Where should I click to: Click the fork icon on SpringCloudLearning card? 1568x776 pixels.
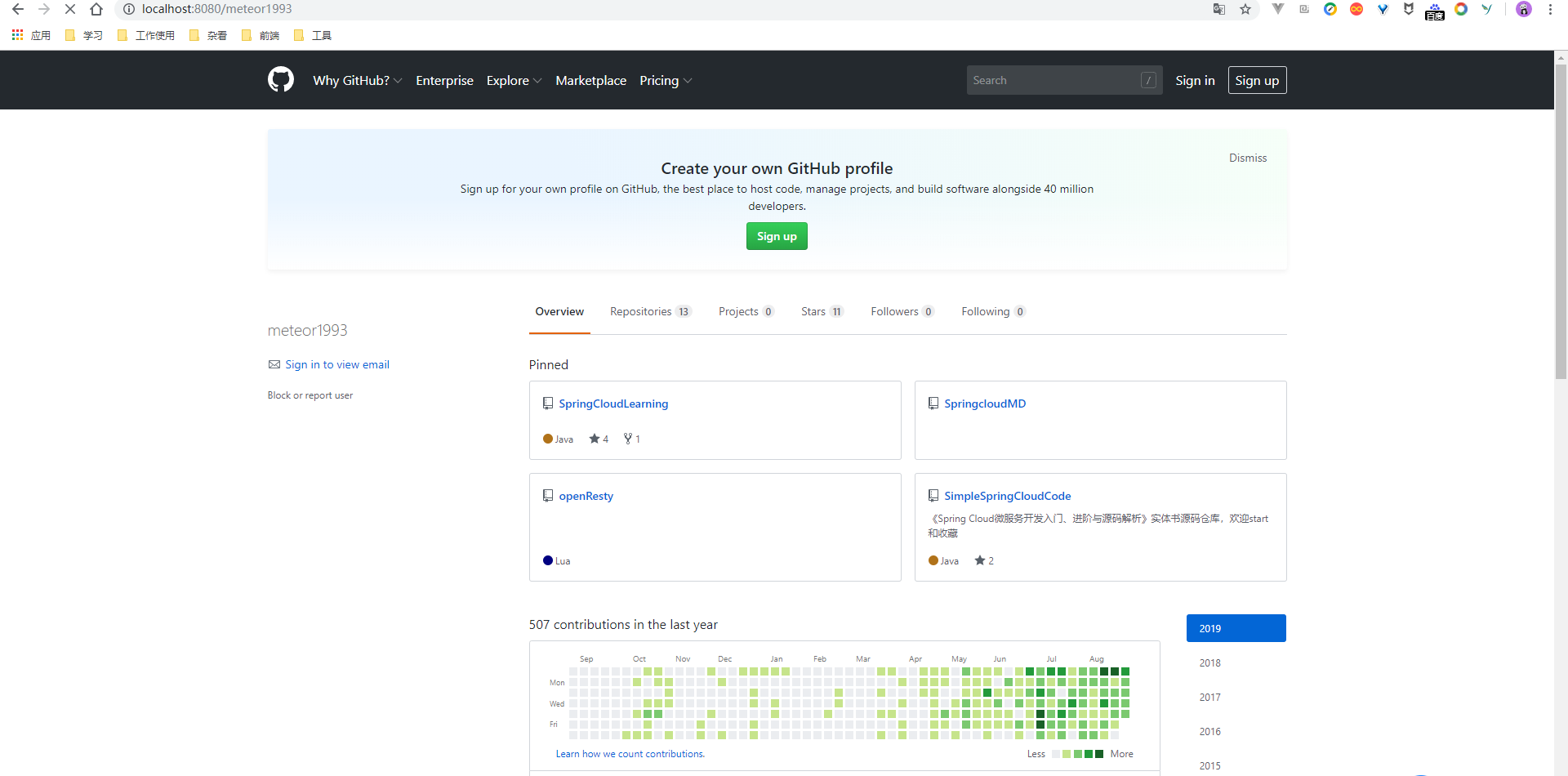[x=628, y=439]
